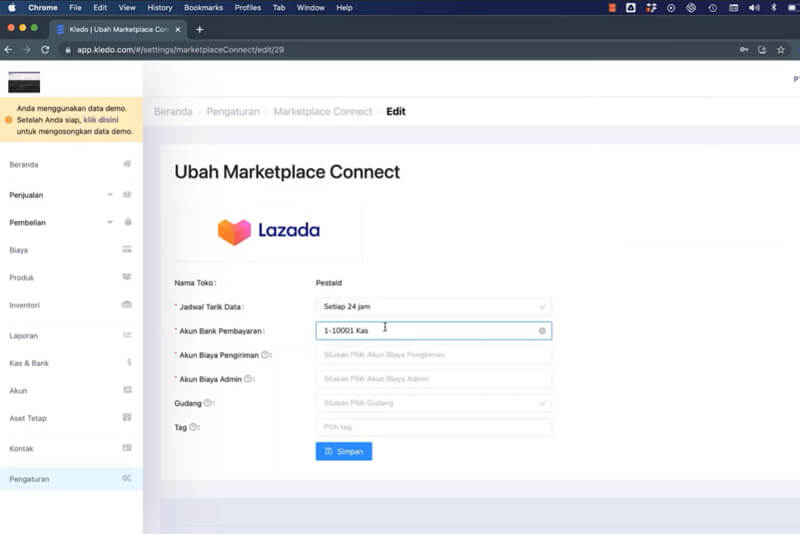This screenshot has height=534, width=800.
Task: Click the Kontak card icon
Action: 127,448
